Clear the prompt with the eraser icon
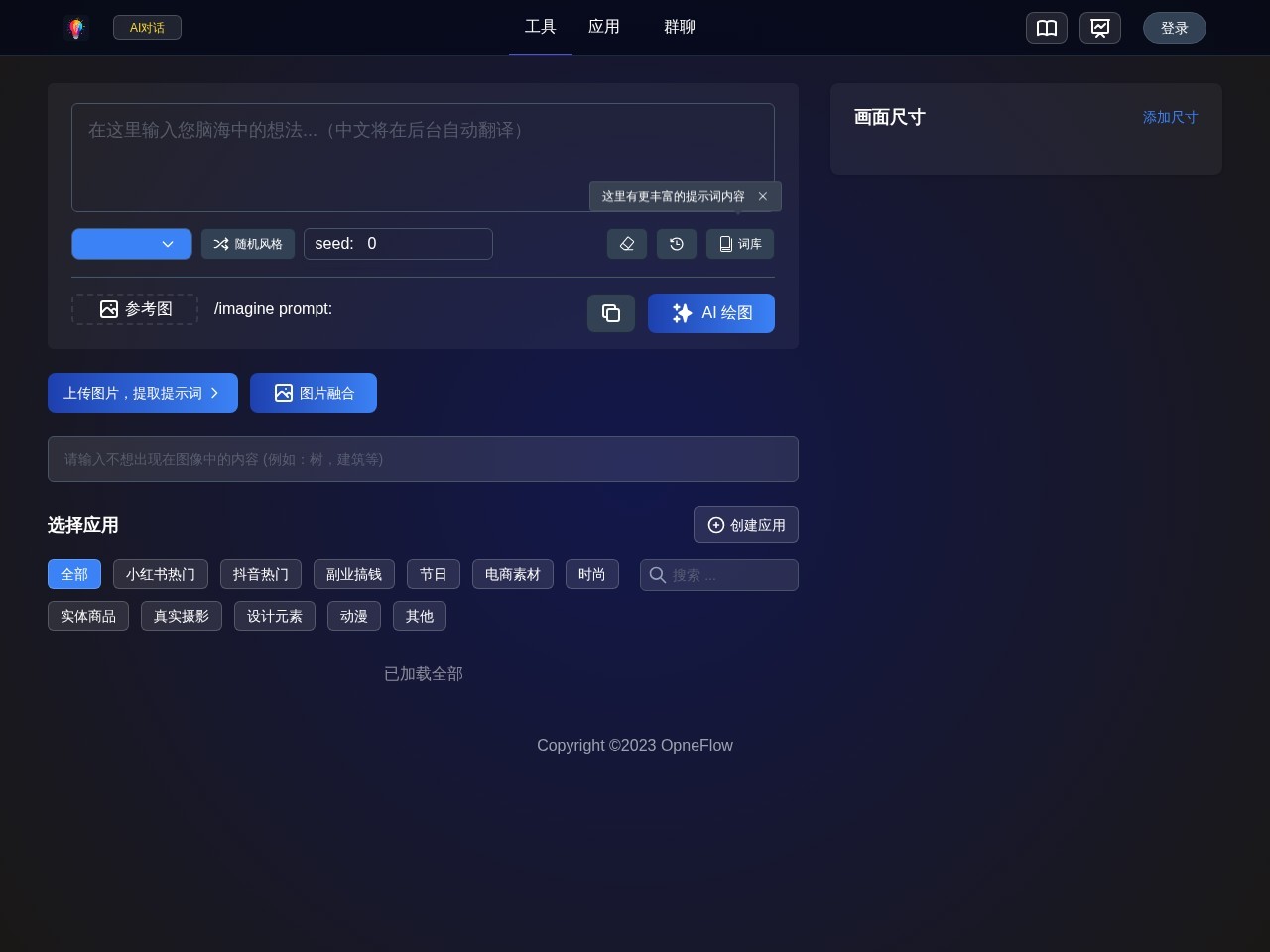This screenshot has height=952, width=1270. click(x=627, y=244)
